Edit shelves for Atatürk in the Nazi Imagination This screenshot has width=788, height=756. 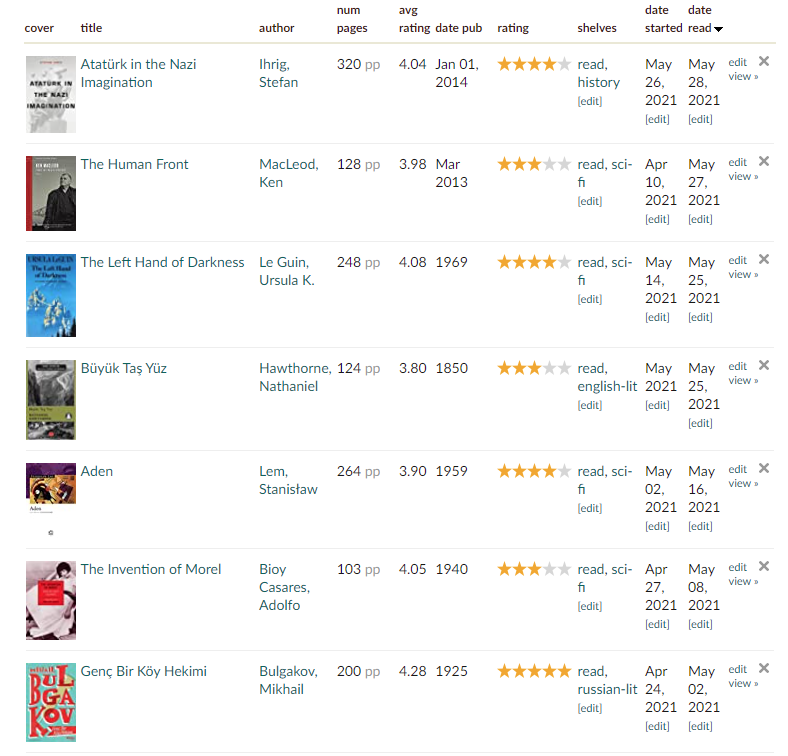point(590,101)
